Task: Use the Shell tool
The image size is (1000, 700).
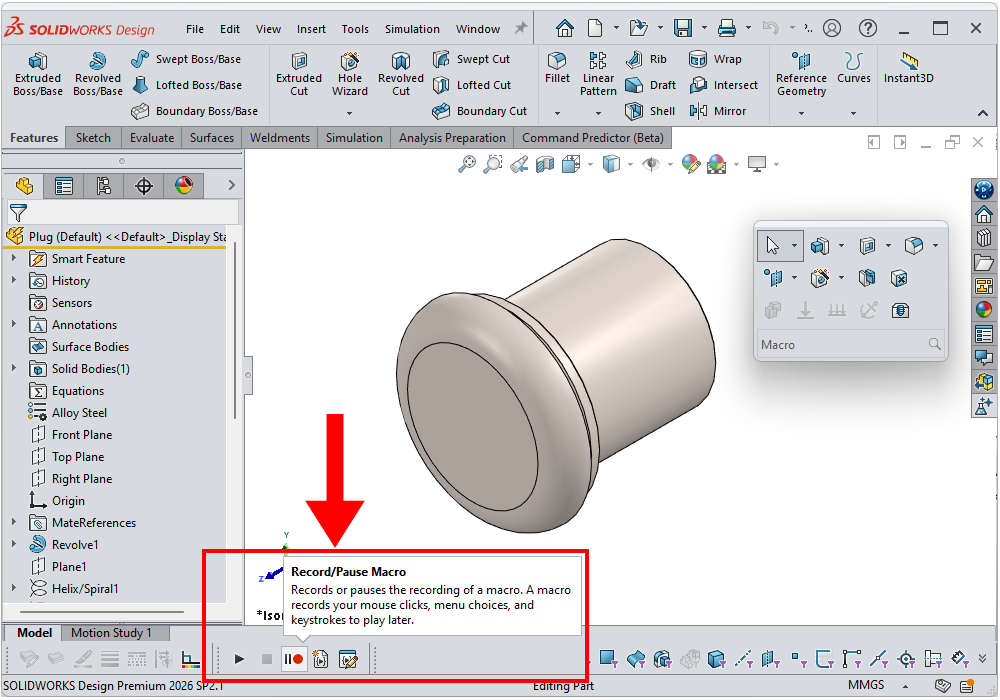Action: (x=650, y=111)
